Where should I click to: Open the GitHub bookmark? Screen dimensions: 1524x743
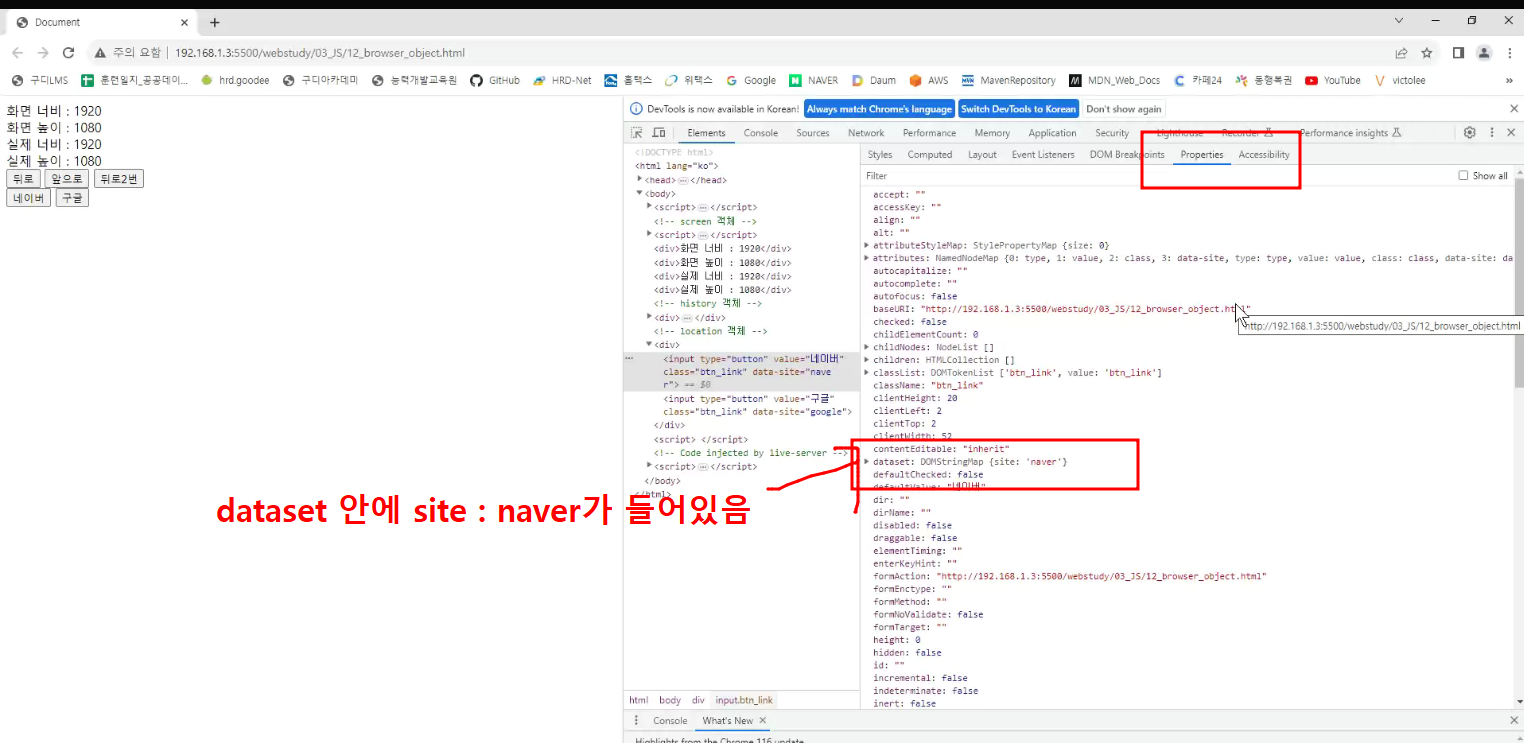495,80
